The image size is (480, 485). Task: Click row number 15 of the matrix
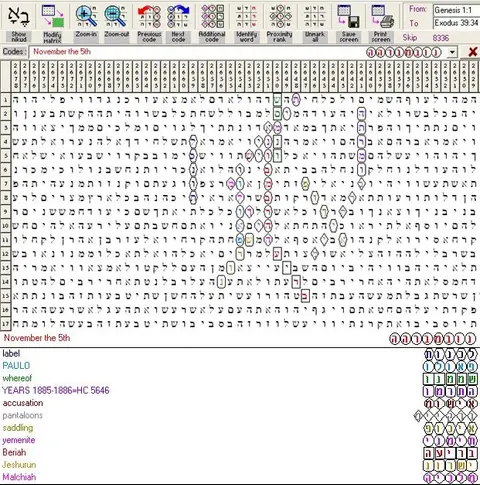(5, 296)
